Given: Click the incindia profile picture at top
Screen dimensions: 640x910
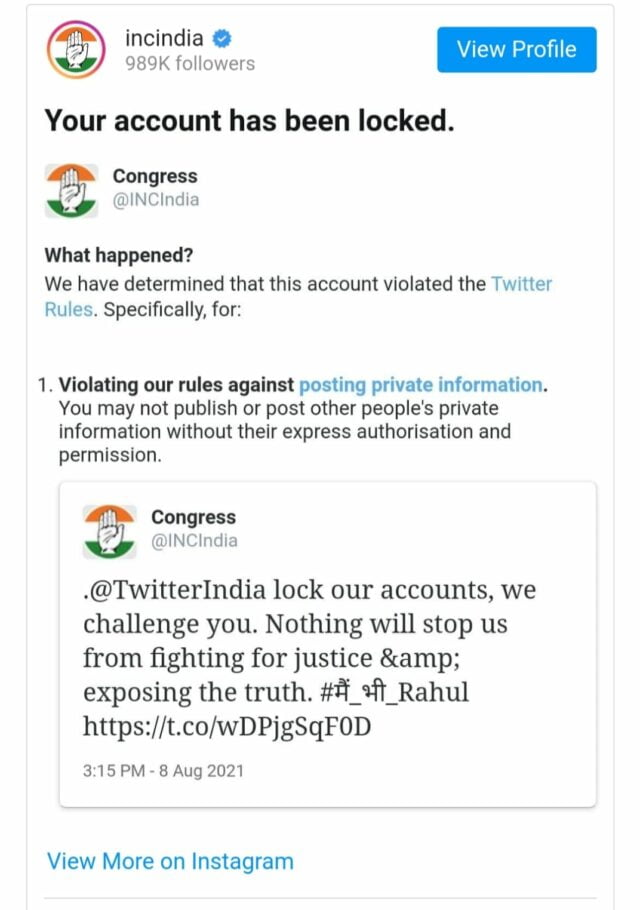Looking at the screenshot, I should click(74, 49).
